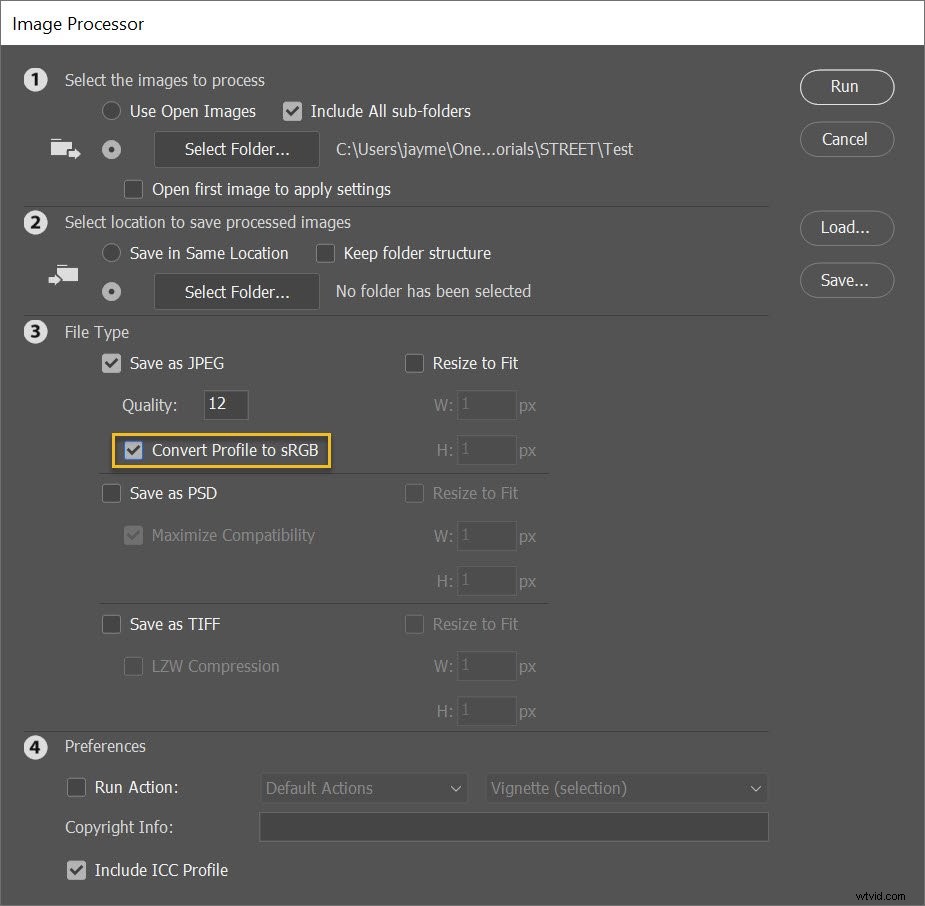Open the Vignette (selection) dropdown
Screen dimensions: 925x906
point(626,788)
